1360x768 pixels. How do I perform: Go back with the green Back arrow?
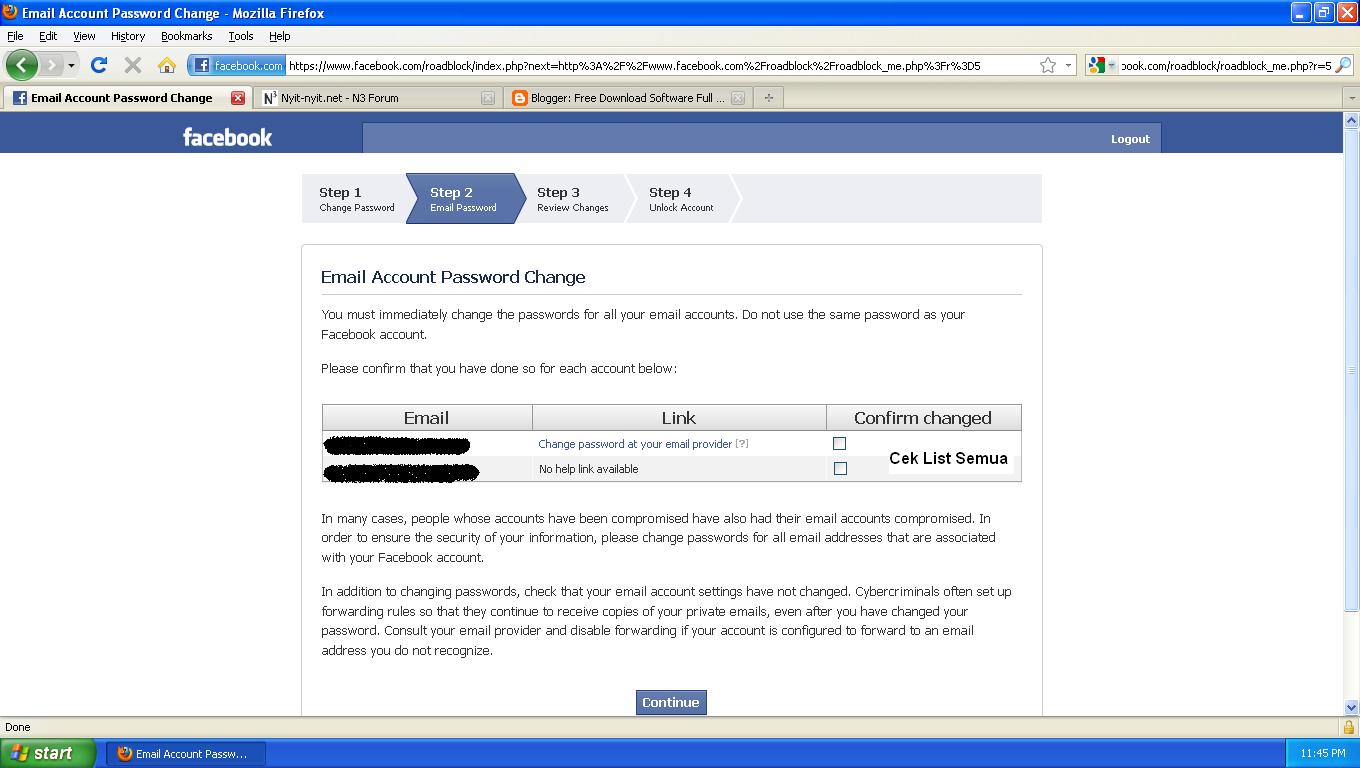coord(21,65)
